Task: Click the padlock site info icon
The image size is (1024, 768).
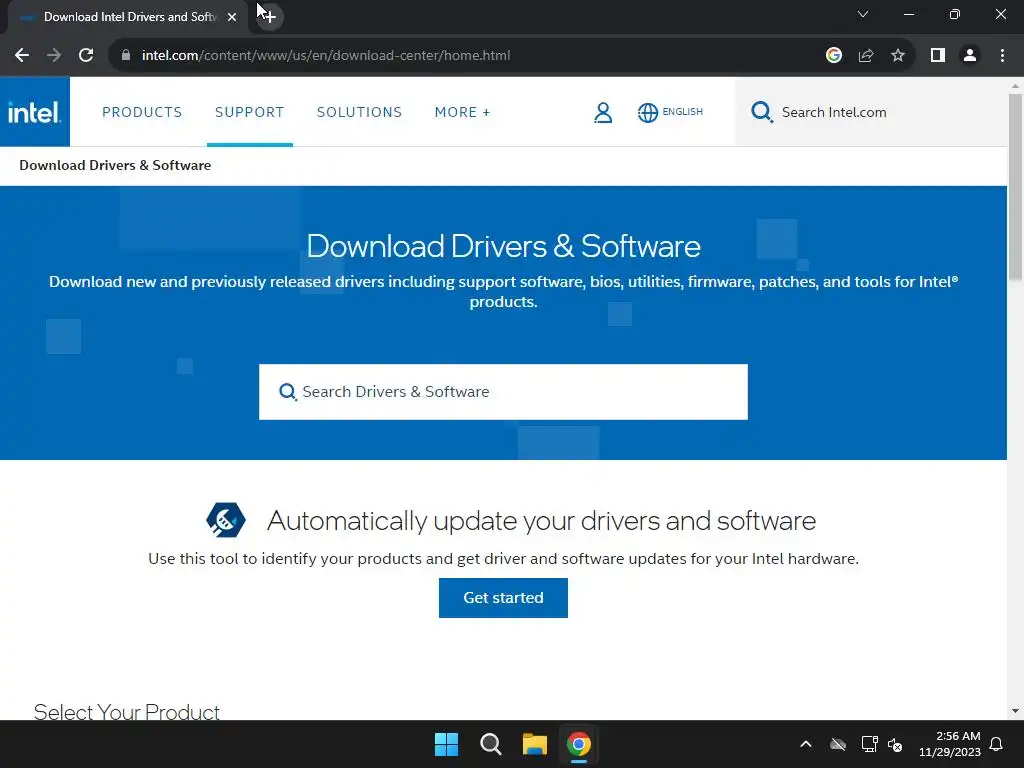Action: tap(126, 56)
